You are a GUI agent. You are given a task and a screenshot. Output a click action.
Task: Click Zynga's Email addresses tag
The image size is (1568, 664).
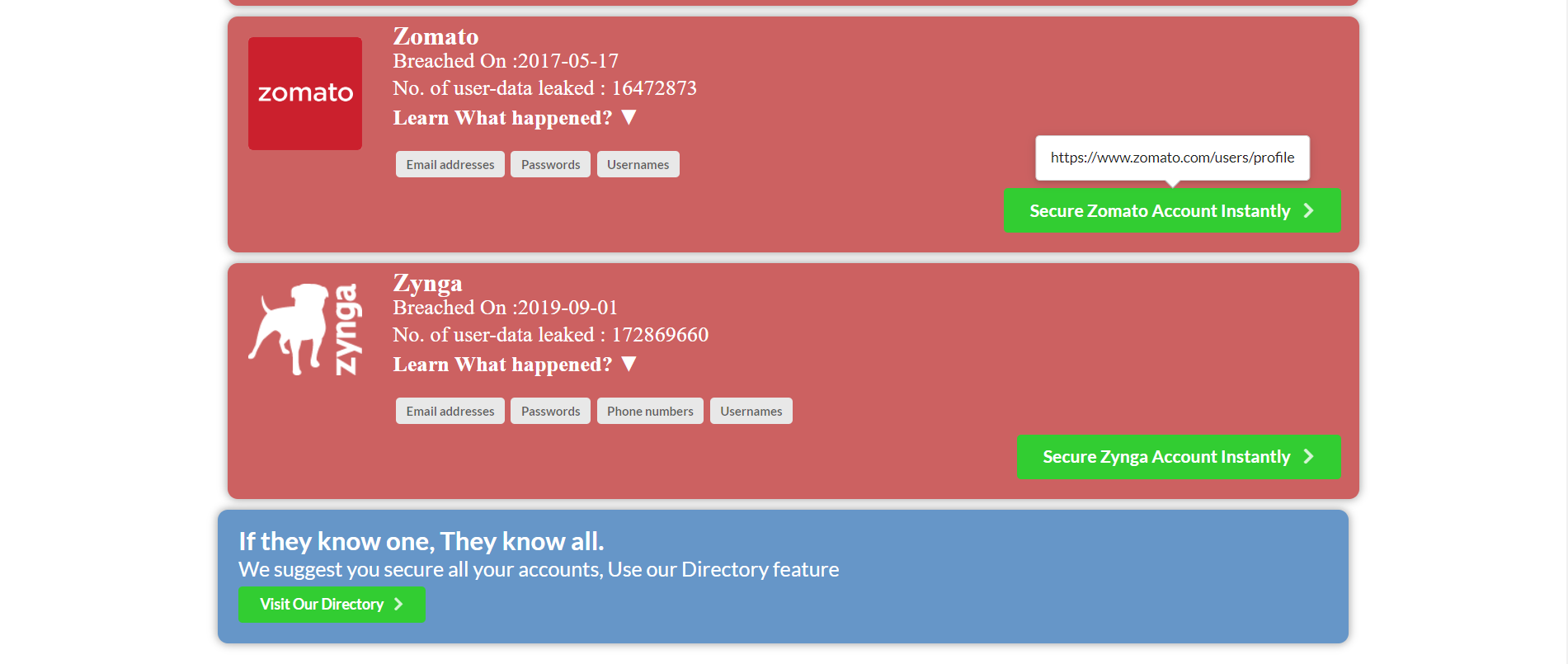click(x=450, y=411)
